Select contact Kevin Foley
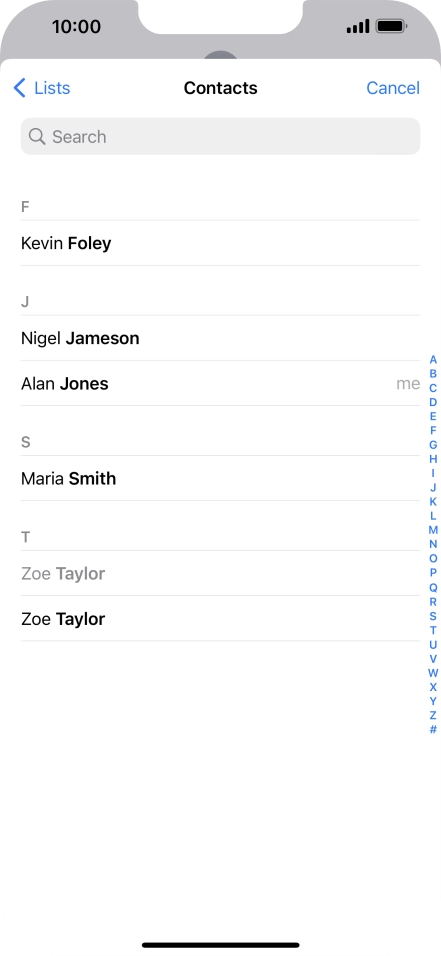The height and width of the screenshot is (956, 441). click(x=220, y=243)
